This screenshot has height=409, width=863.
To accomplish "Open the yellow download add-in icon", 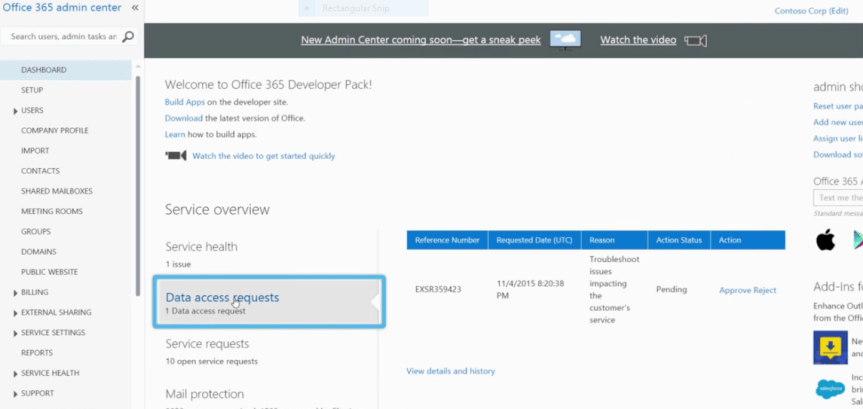I will 830,347.
